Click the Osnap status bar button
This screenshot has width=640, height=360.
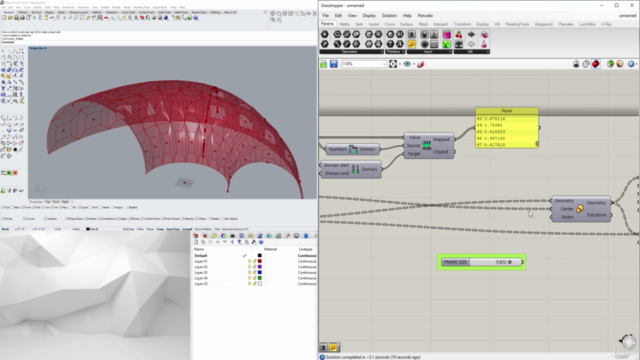[x=160, y=229]
